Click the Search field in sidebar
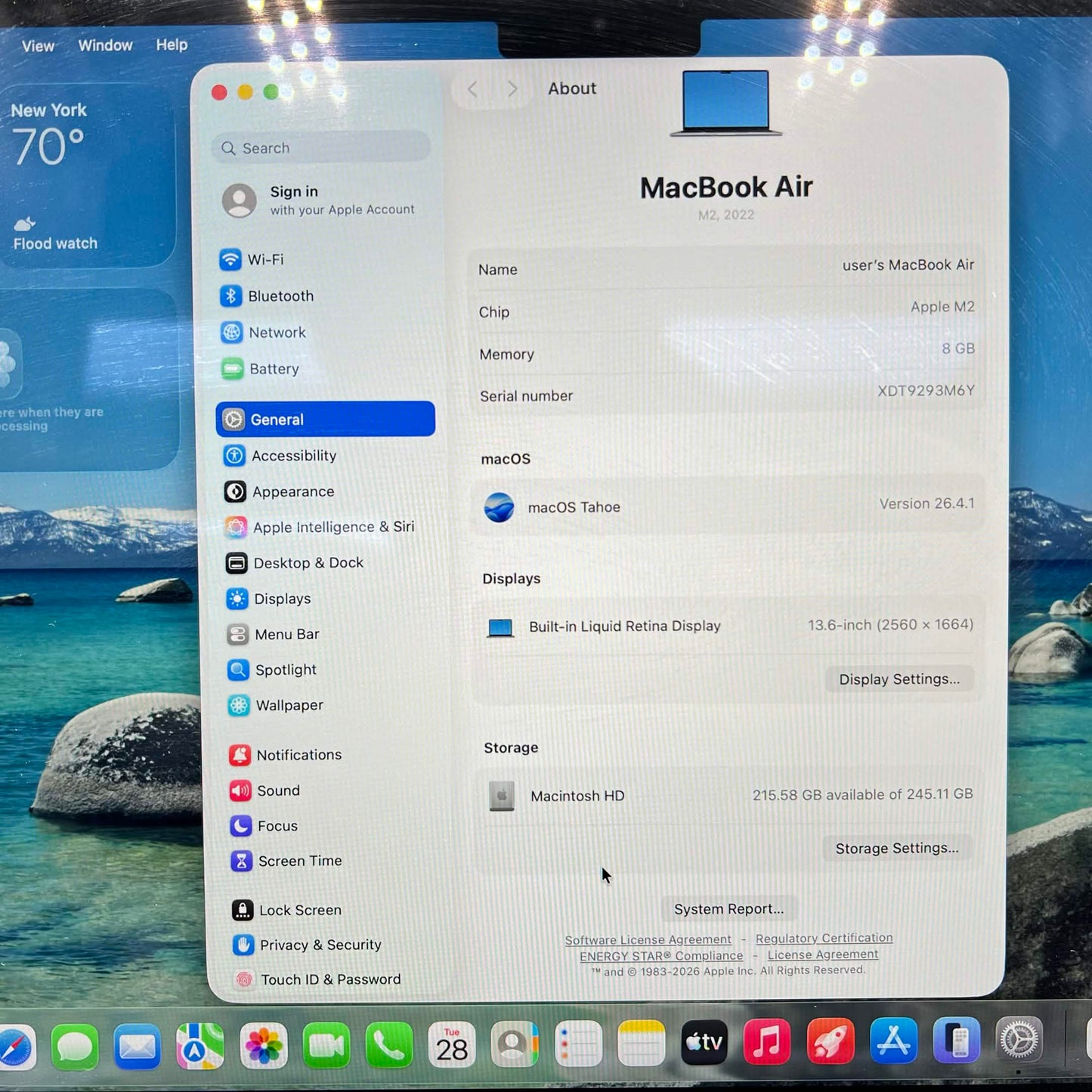The width and height of the screenshot is (1092, 1092). (x=321, y=148)
